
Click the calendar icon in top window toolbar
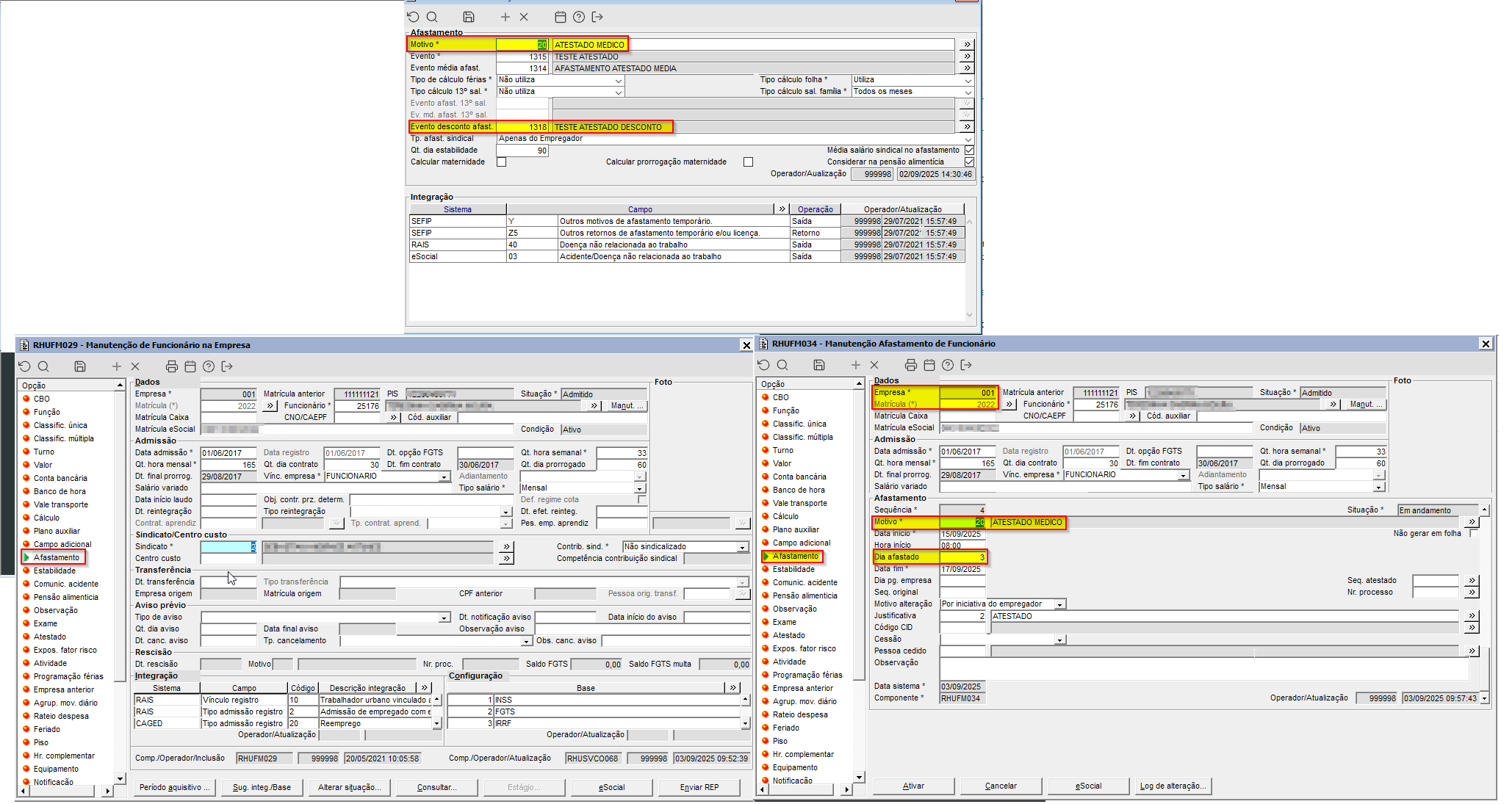tap(560, 17)
